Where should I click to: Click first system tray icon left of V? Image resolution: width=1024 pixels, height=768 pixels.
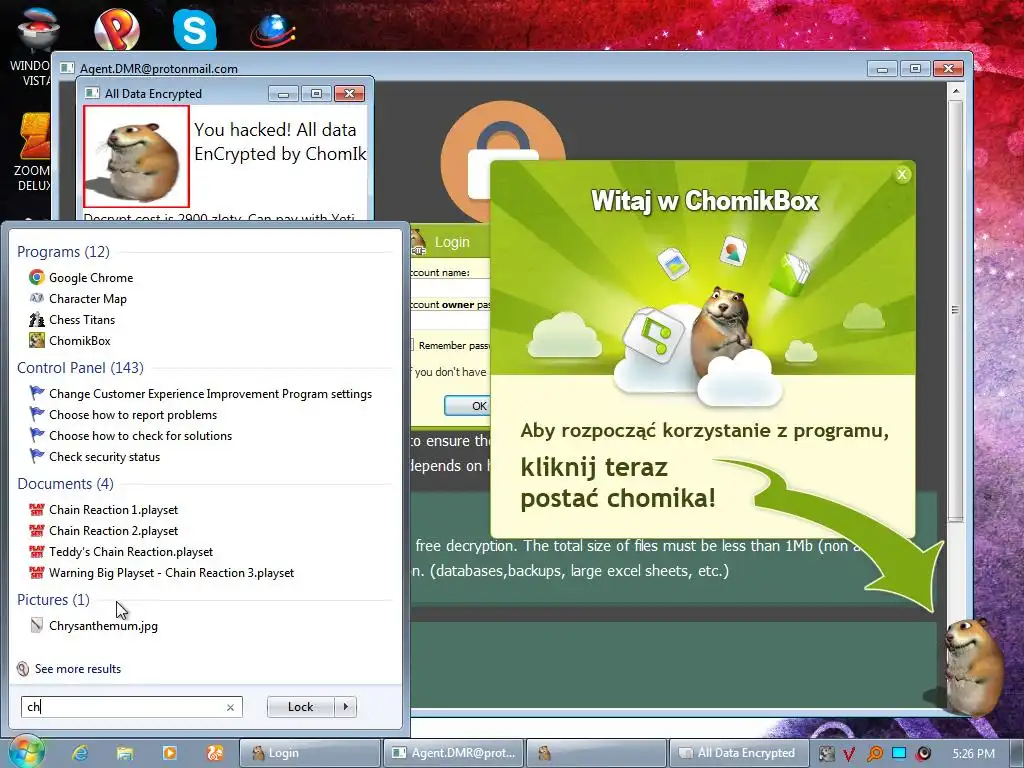coord(826,754)
